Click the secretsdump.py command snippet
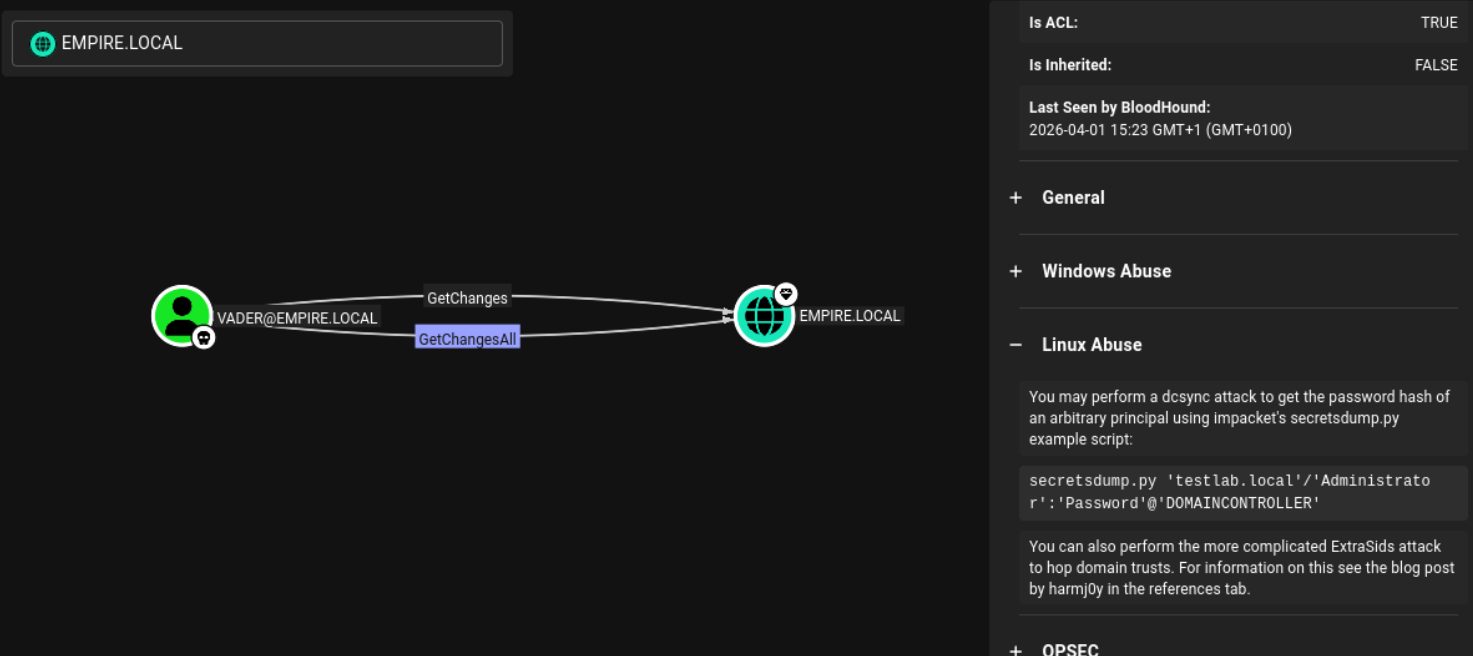This screenshot has width=1473, height=656. click(x=1240, y=493)
